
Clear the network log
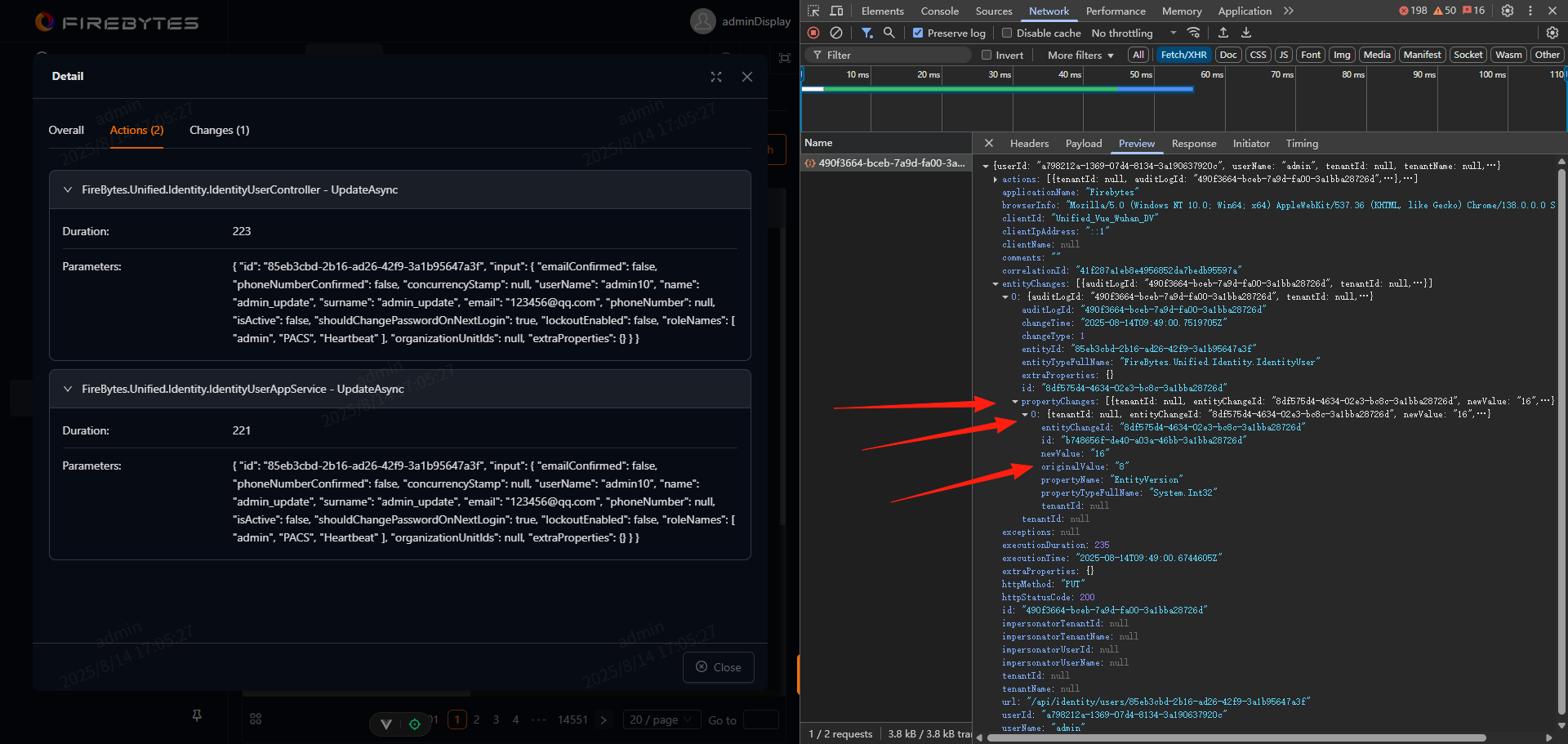836,33
